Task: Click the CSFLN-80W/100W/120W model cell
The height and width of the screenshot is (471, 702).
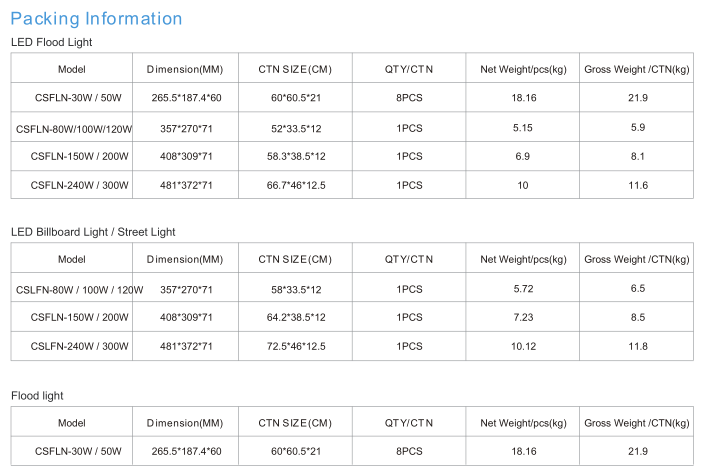Action: (x=74, y=129)
